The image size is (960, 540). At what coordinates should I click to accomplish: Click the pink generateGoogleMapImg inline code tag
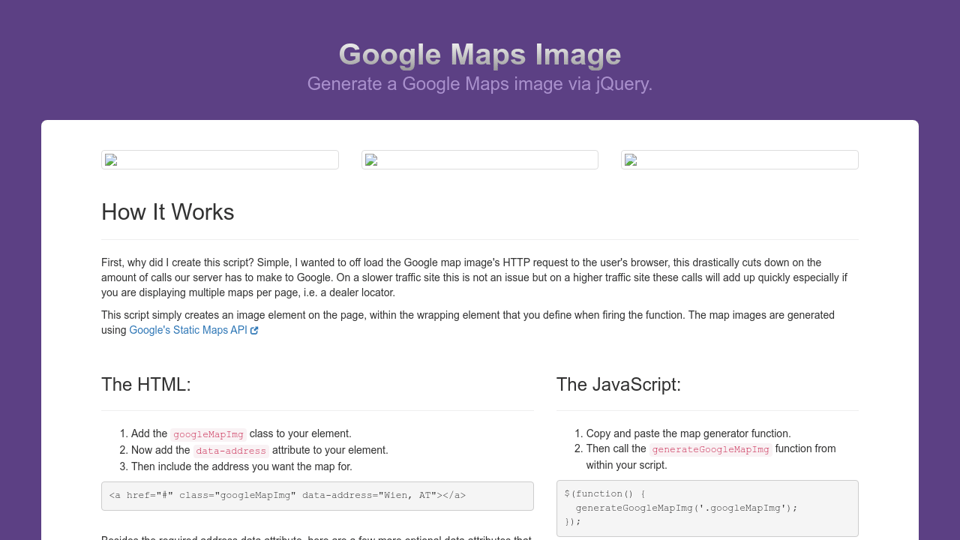(710, 450)
